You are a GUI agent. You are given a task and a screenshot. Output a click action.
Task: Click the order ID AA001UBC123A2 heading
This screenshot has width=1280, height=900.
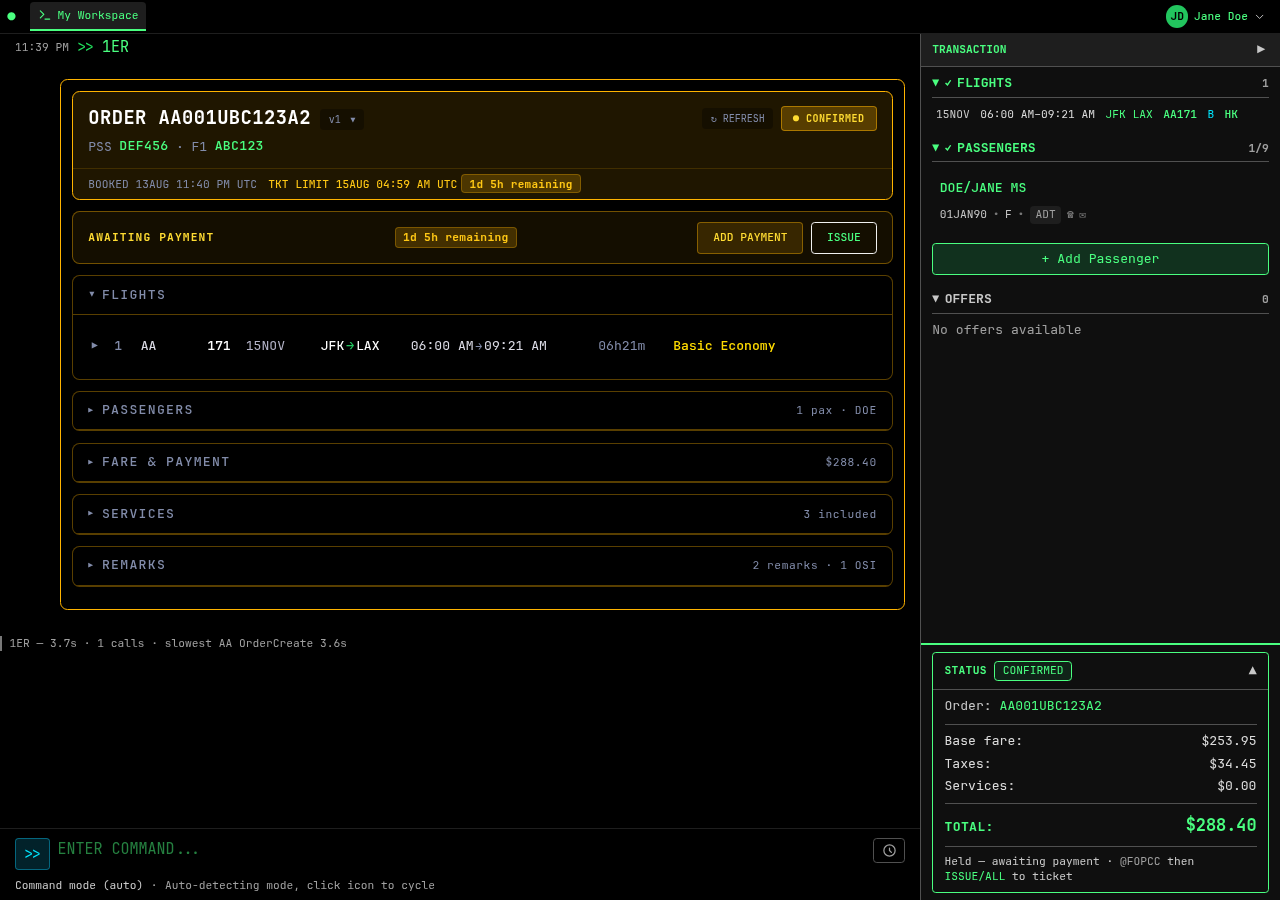[200, 118]
